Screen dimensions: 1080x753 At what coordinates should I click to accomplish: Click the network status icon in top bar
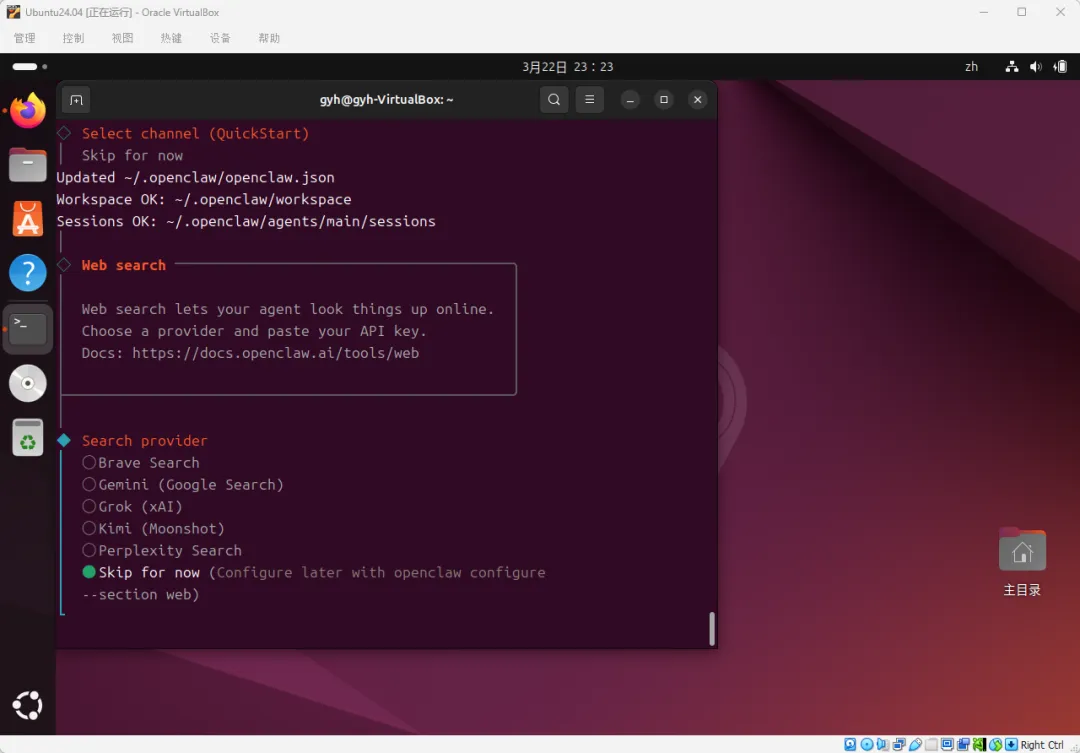(1012, 67)
